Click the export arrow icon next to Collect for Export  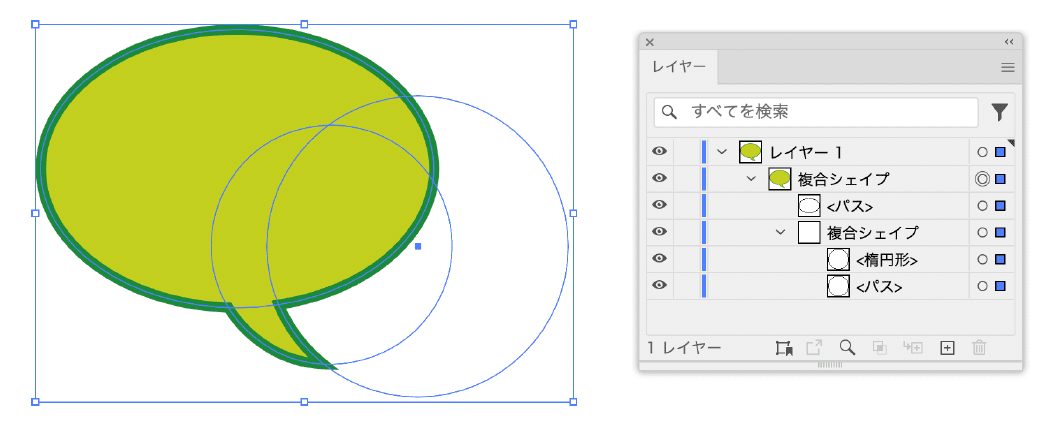point(815,348)
